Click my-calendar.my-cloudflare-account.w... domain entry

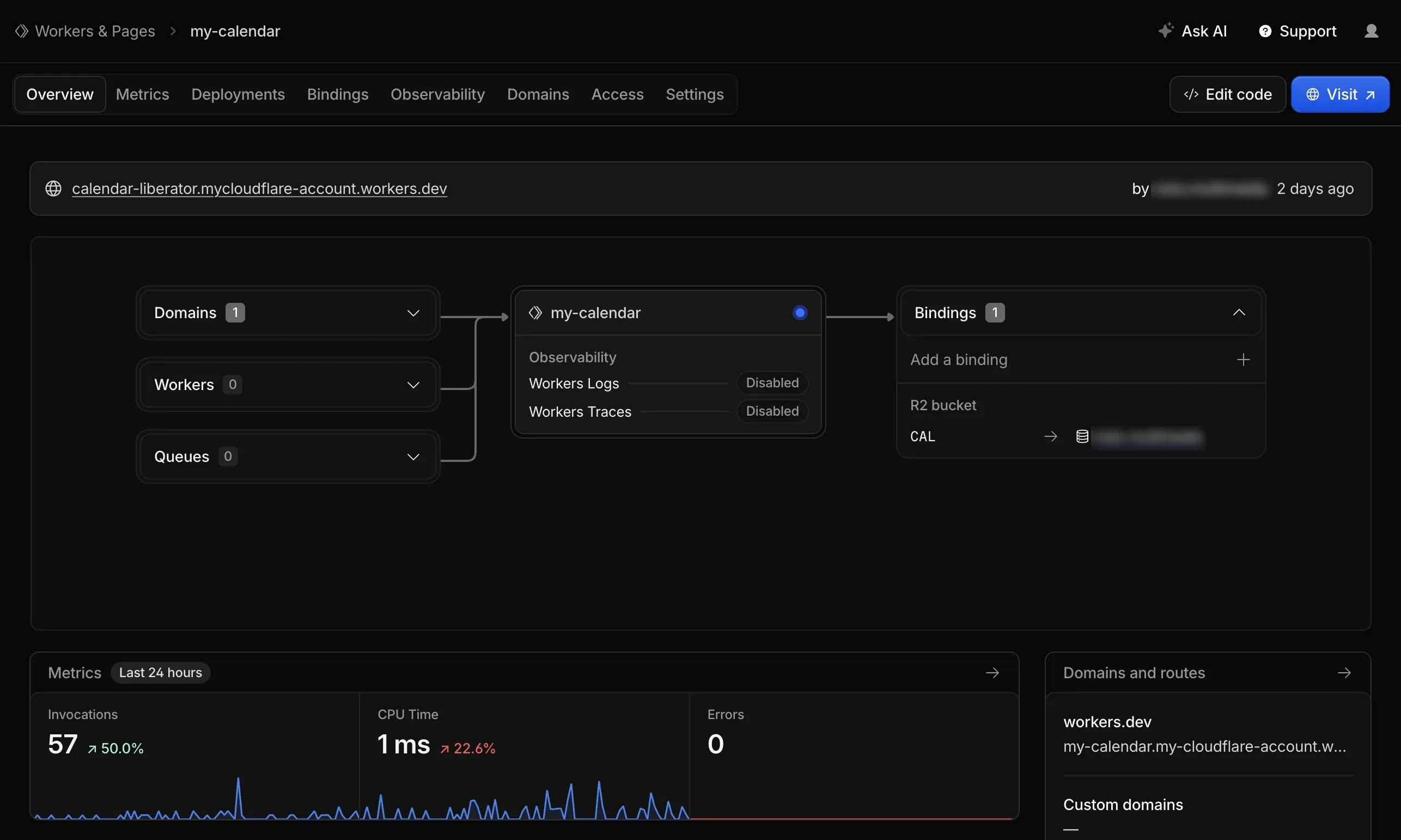pos(1205,746)
